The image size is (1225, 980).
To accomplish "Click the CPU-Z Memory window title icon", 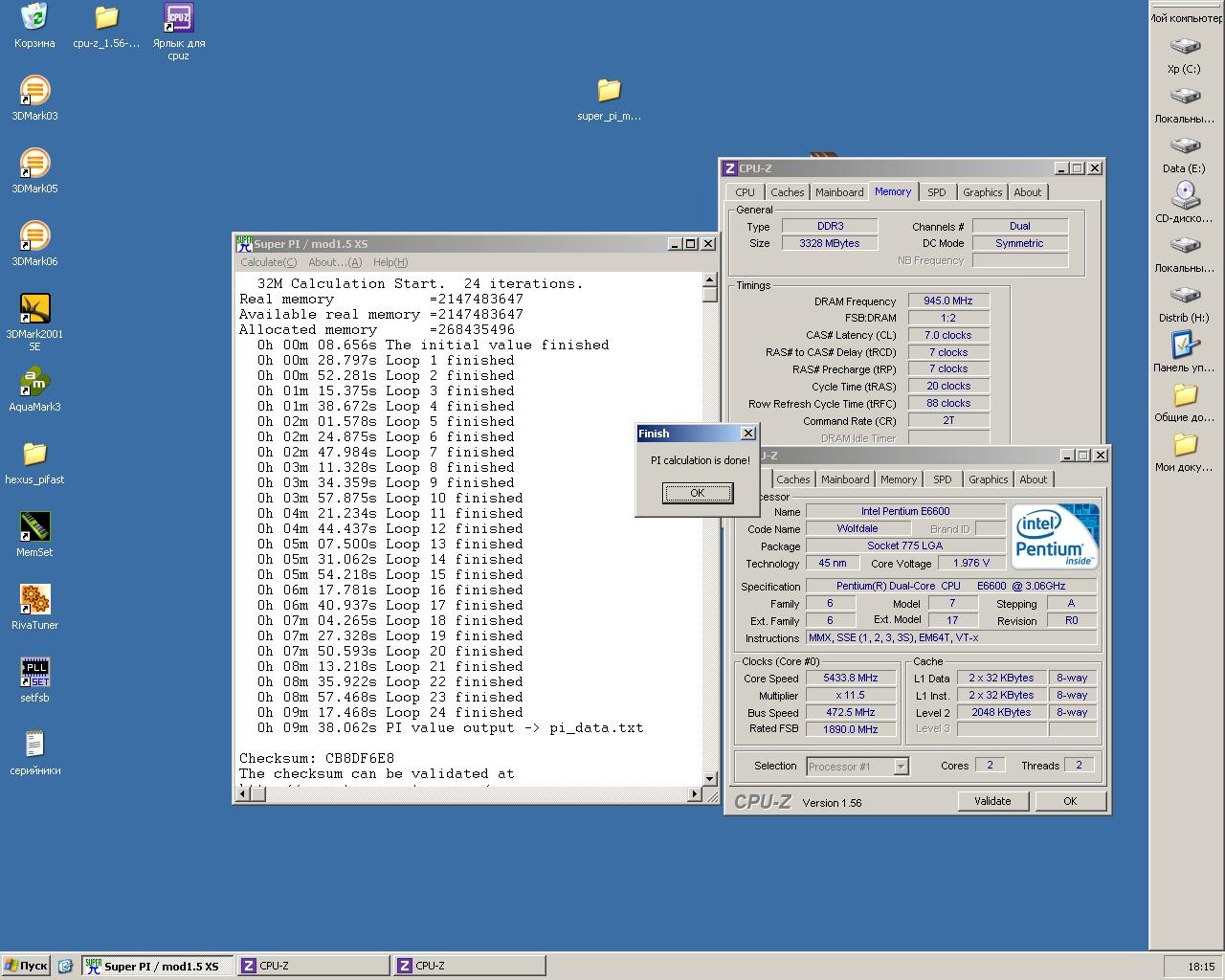I will (x=730, y=168).
